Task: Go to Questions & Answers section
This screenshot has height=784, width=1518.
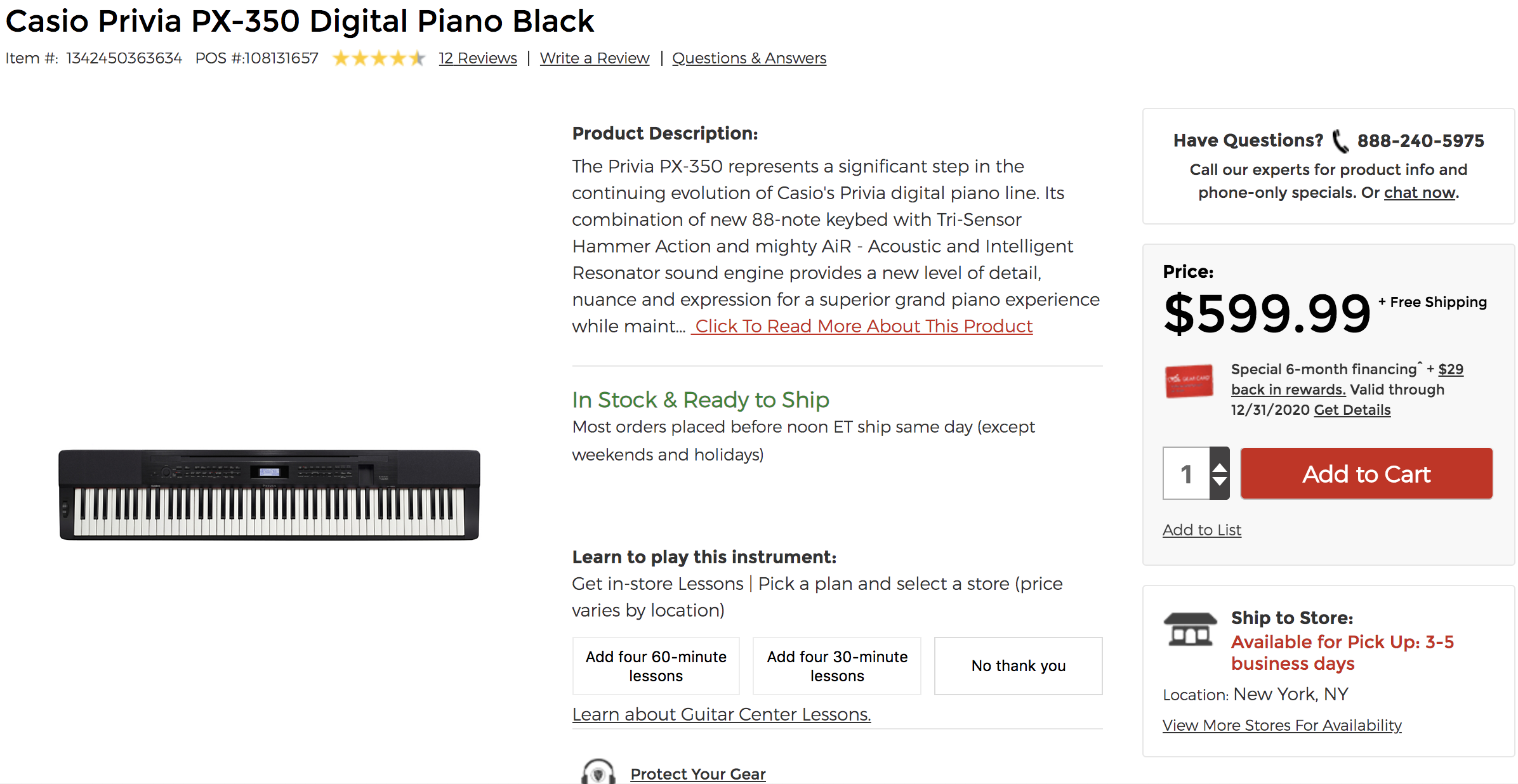Action: 749,58
